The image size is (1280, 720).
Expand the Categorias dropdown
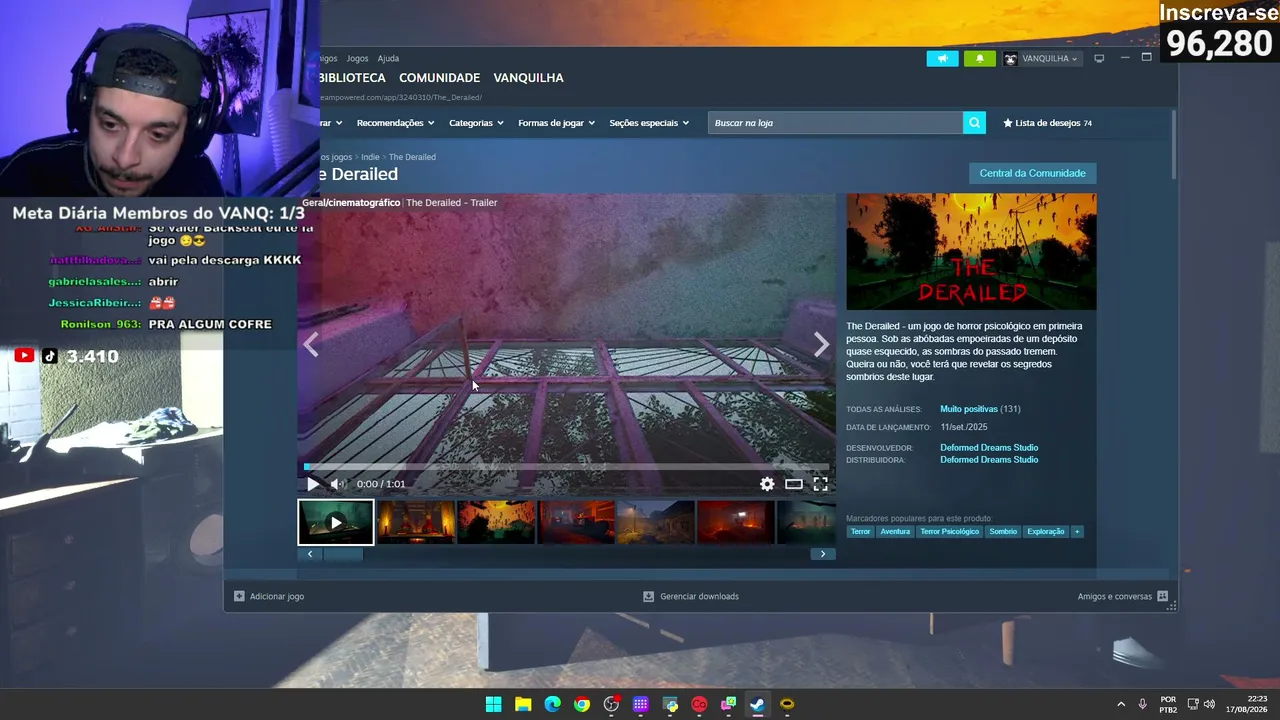476,123
